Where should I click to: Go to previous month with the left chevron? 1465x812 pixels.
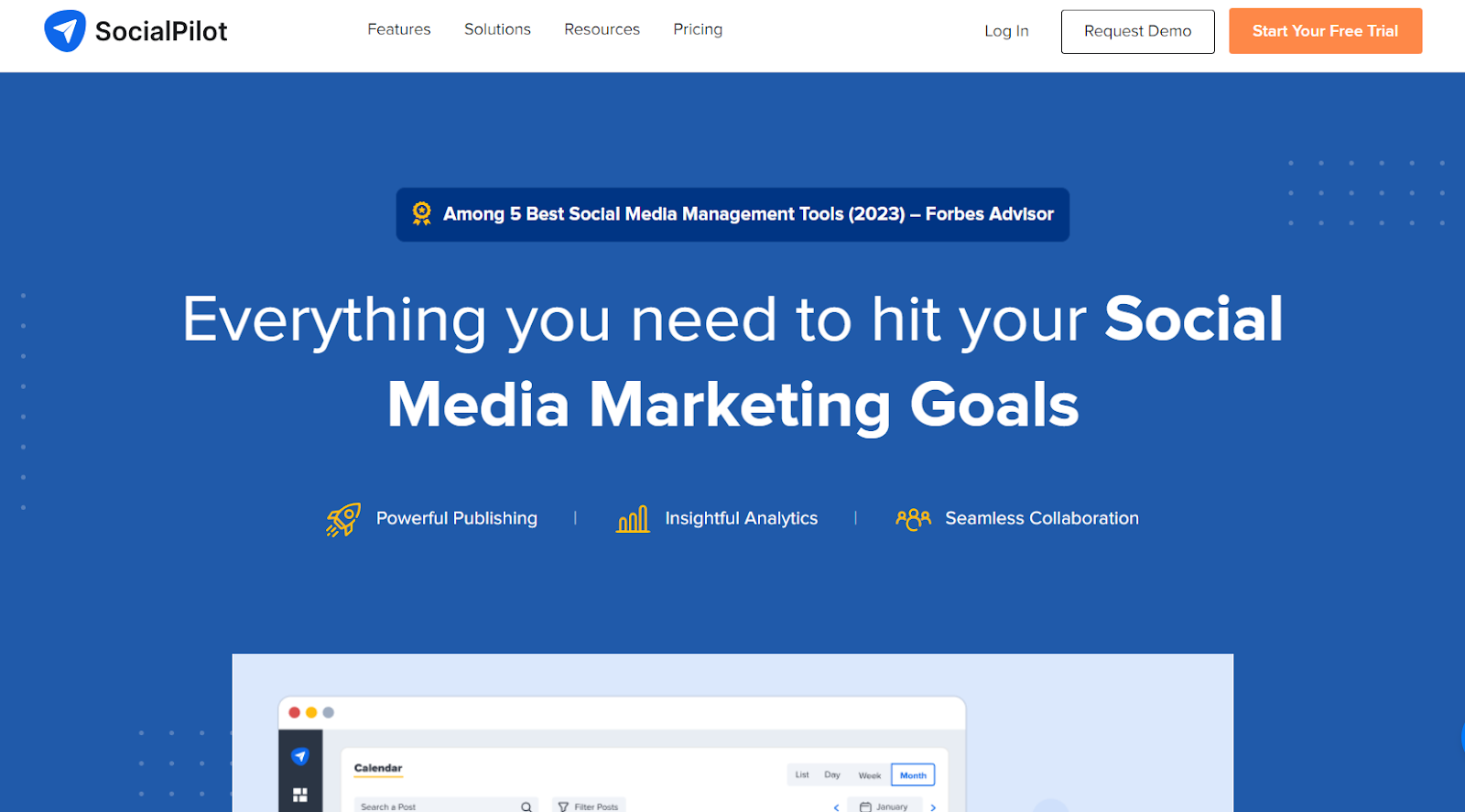pyautogui.click(x=836, y=807)
